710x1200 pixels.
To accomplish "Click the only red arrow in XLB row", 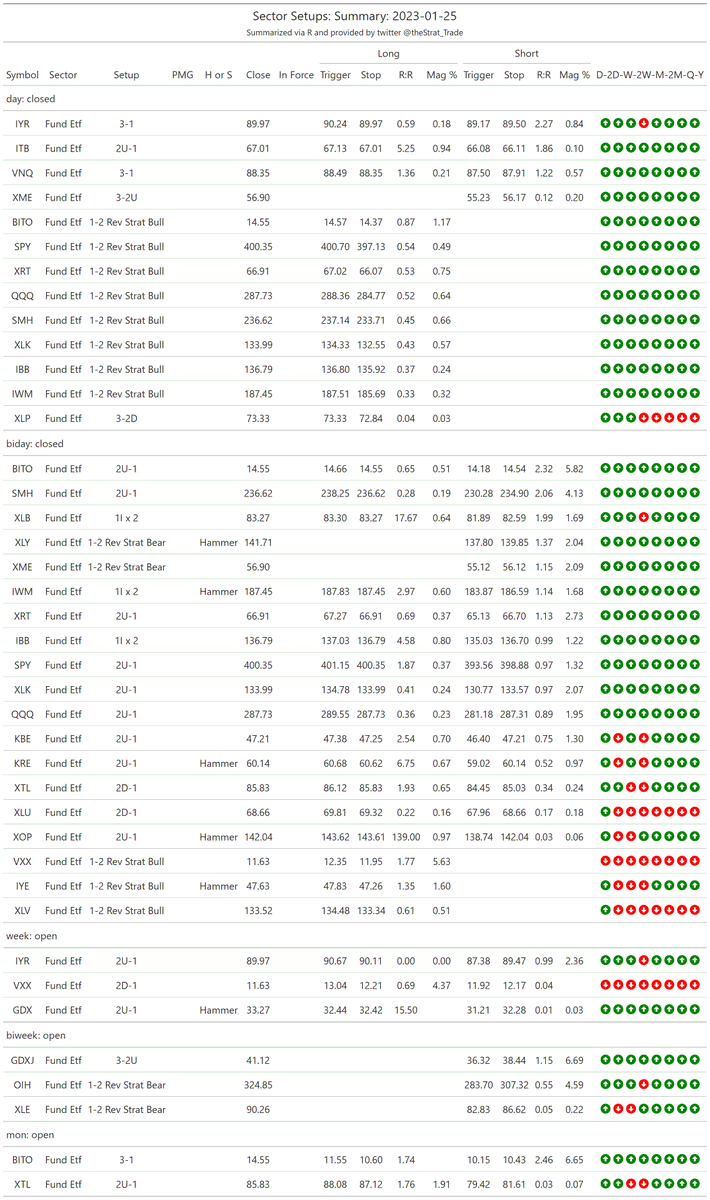I will click(644, 518).
